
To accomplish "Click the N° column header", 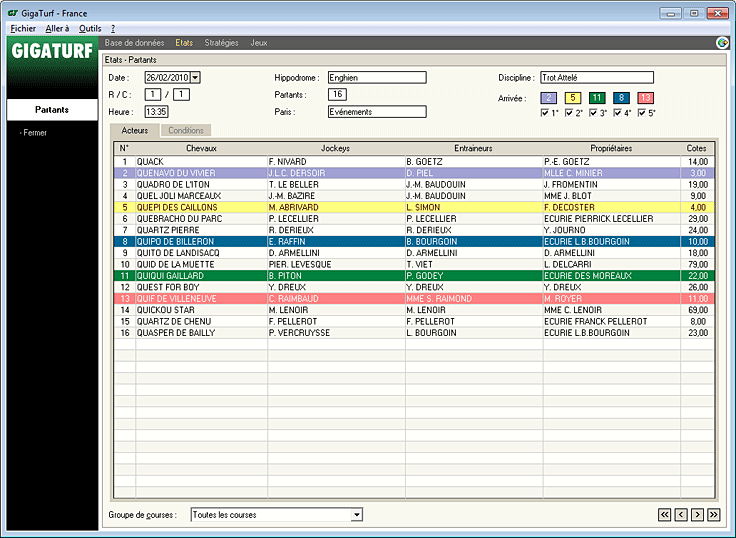I will 124,148.
